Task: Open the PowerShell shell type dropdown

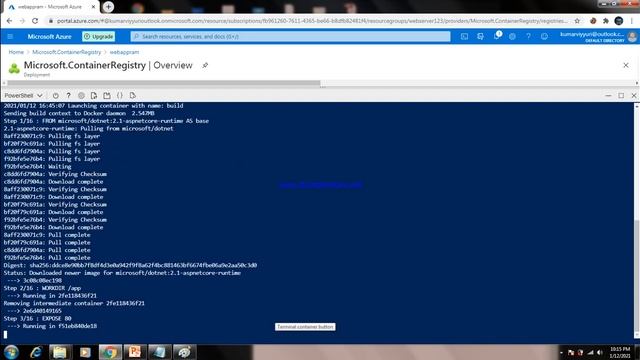Action: [23, 96]
